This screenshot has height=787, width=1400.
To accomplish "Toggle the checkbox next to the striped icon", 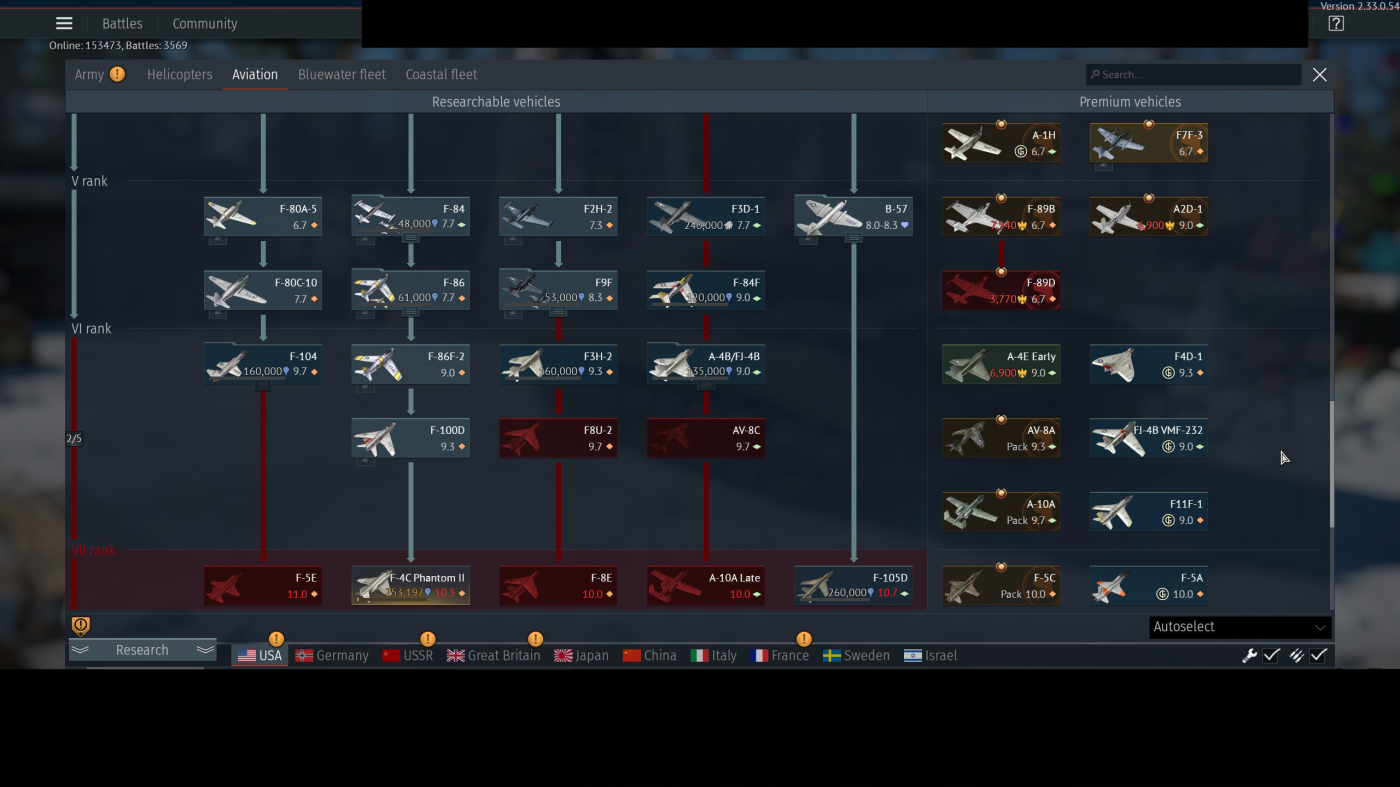I will (x=1319, y=656).
